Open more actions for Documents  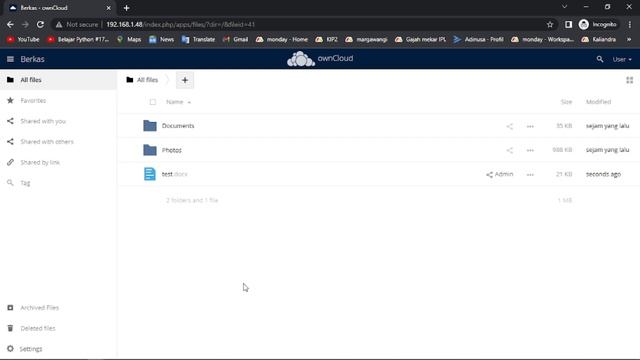[530, 126]
